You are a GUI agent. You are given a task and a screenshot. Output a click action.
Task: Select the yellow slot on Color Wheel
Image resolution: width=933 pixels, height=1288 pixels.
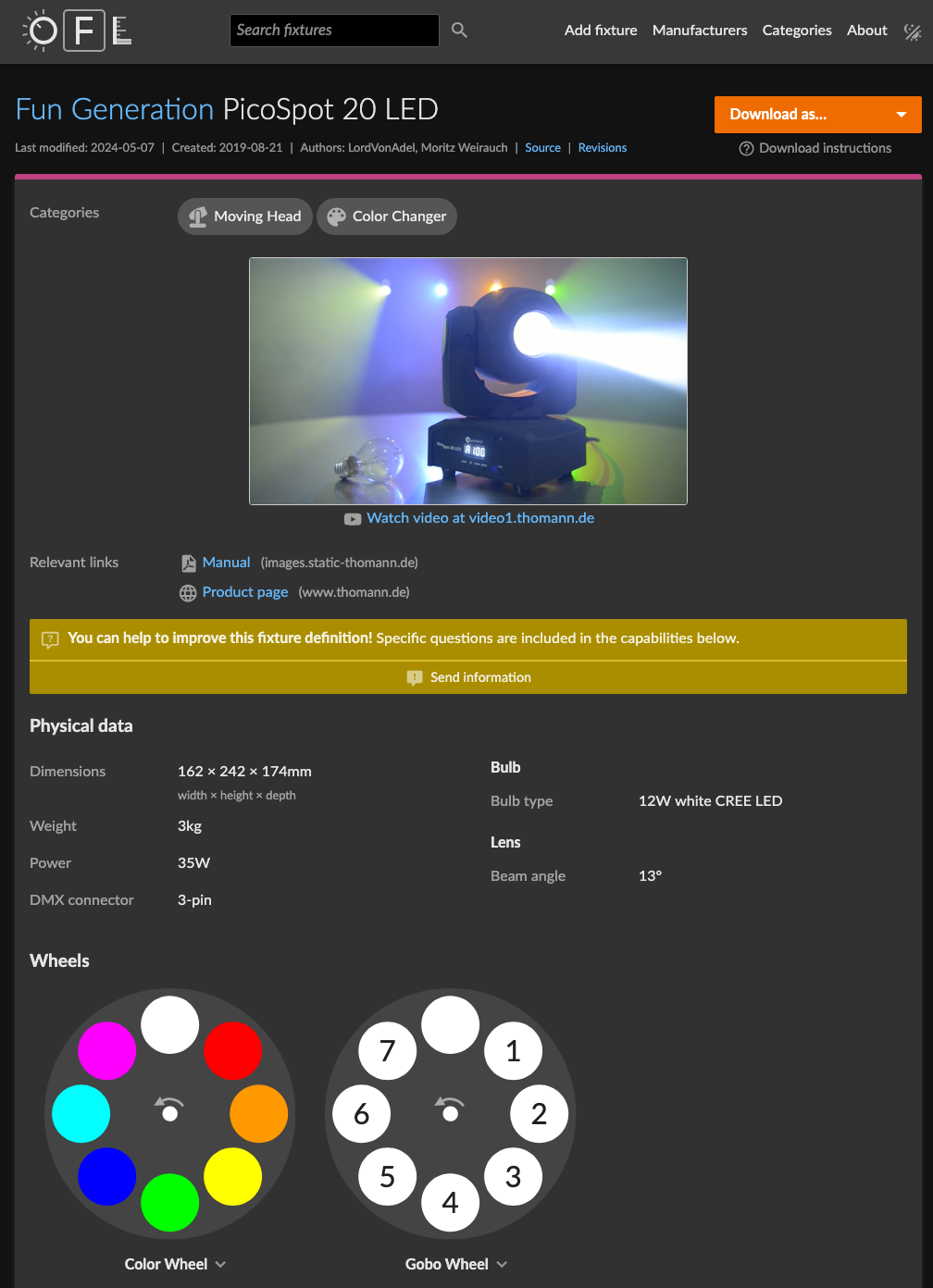pos(232,1177)
